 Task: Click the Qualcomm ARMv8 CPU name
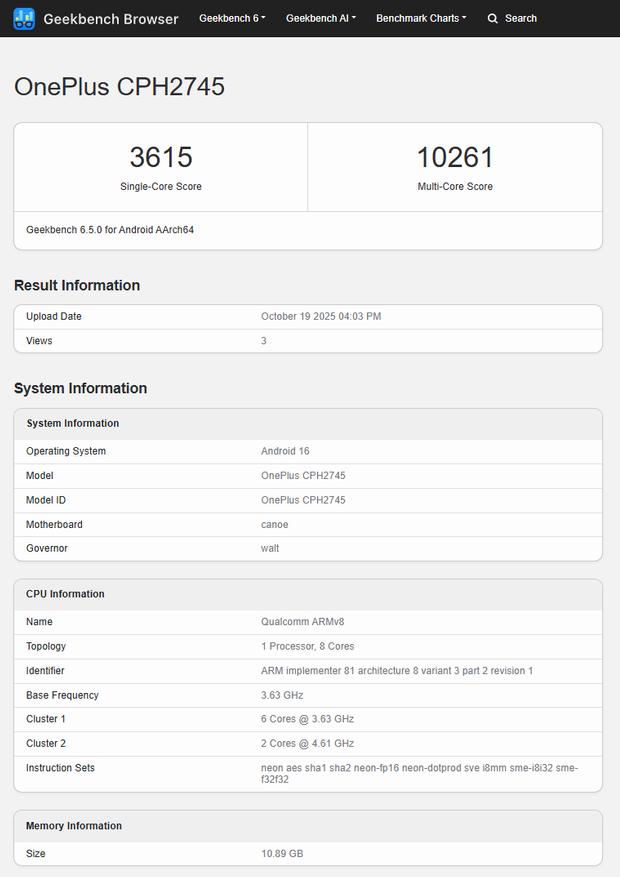coord(303,622)
